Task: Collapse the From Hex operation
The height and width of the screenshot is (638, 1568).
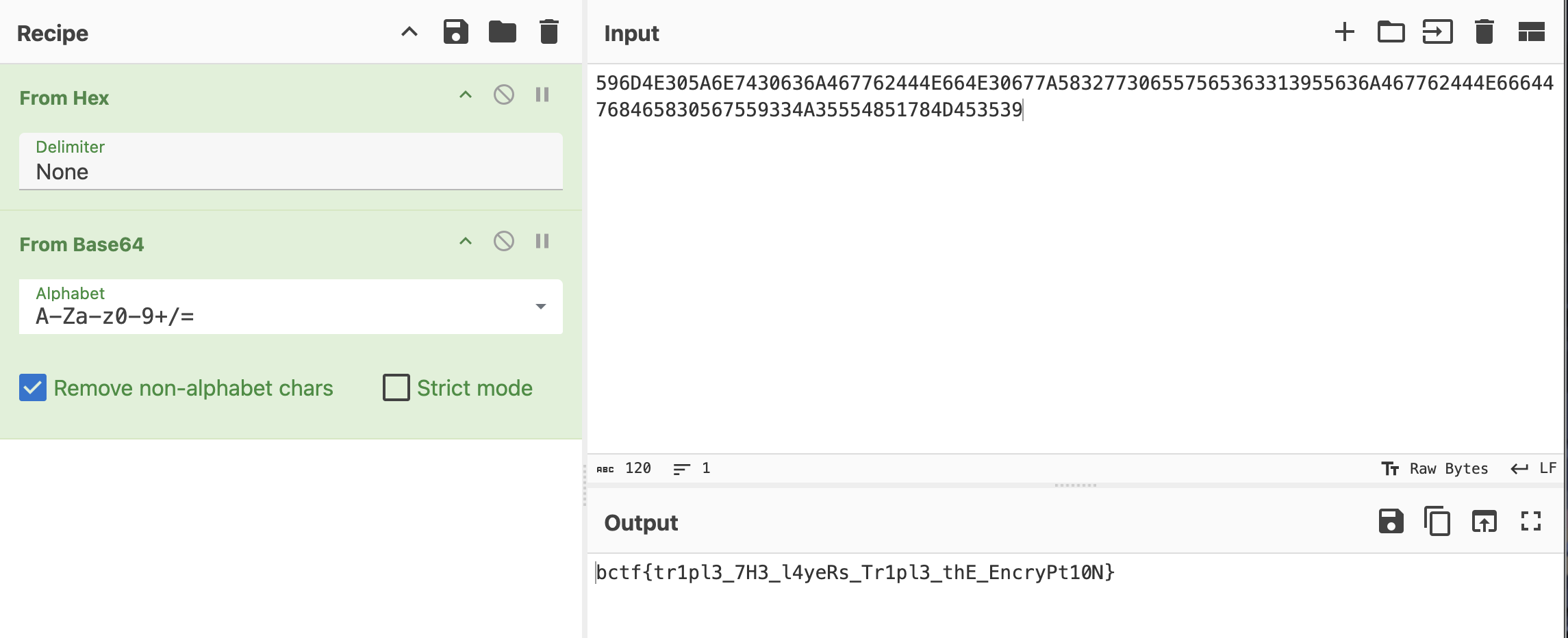Action: [x=466, y=94]
